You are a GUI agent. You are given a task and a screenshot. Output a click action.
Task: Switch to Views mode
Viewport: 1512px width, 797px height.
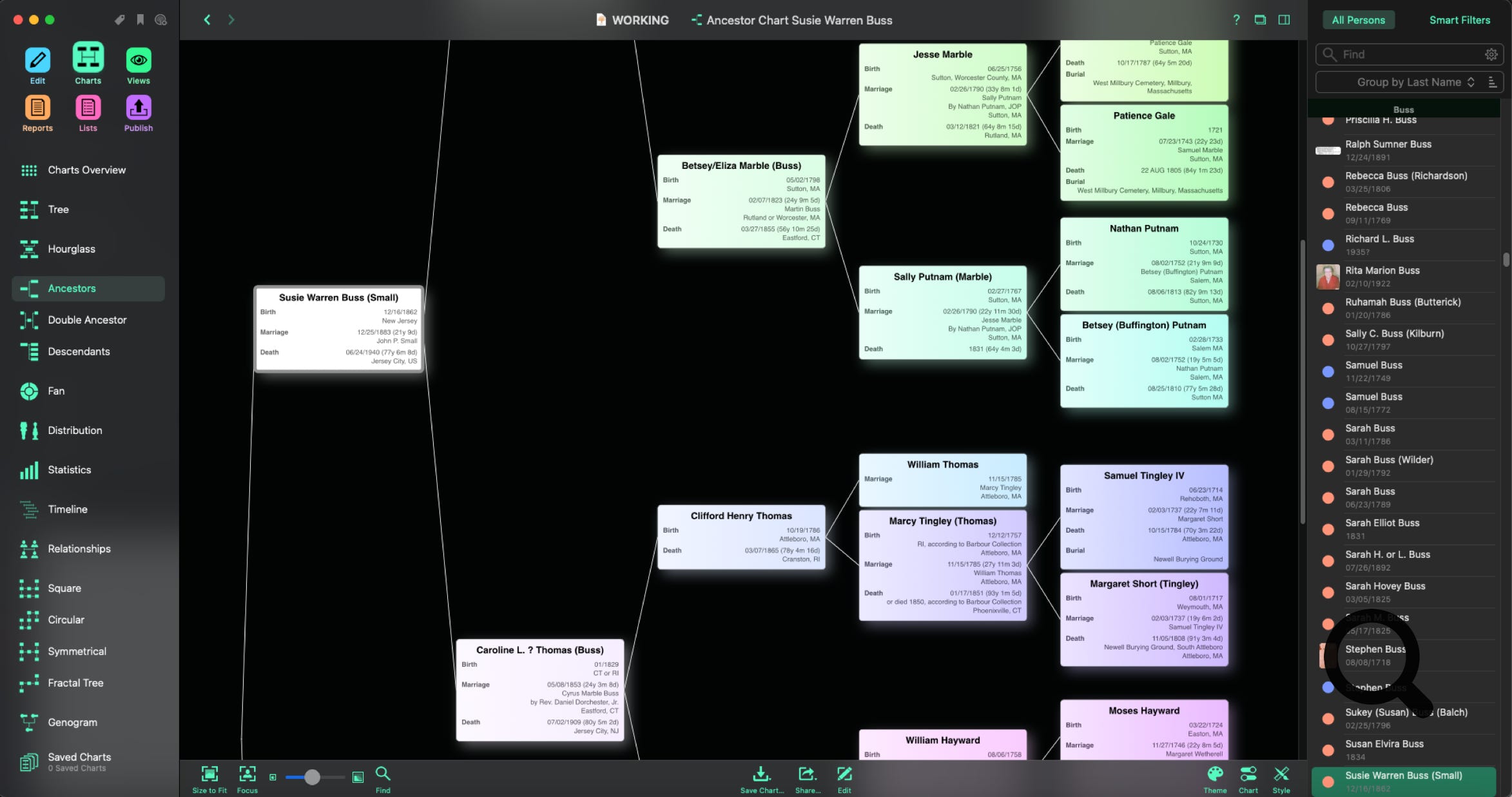(138, 64)
